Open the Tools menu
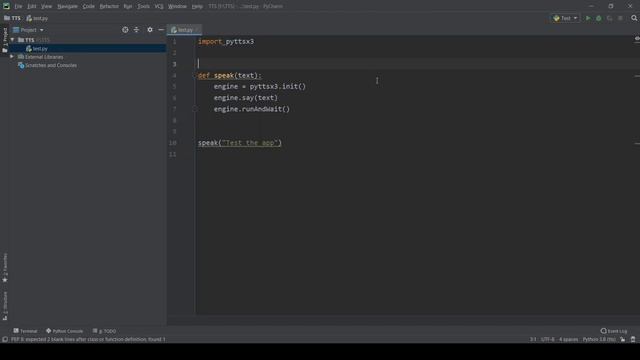Screen dimensions: 640x360 pyautogui.click(x=143, y=7)
